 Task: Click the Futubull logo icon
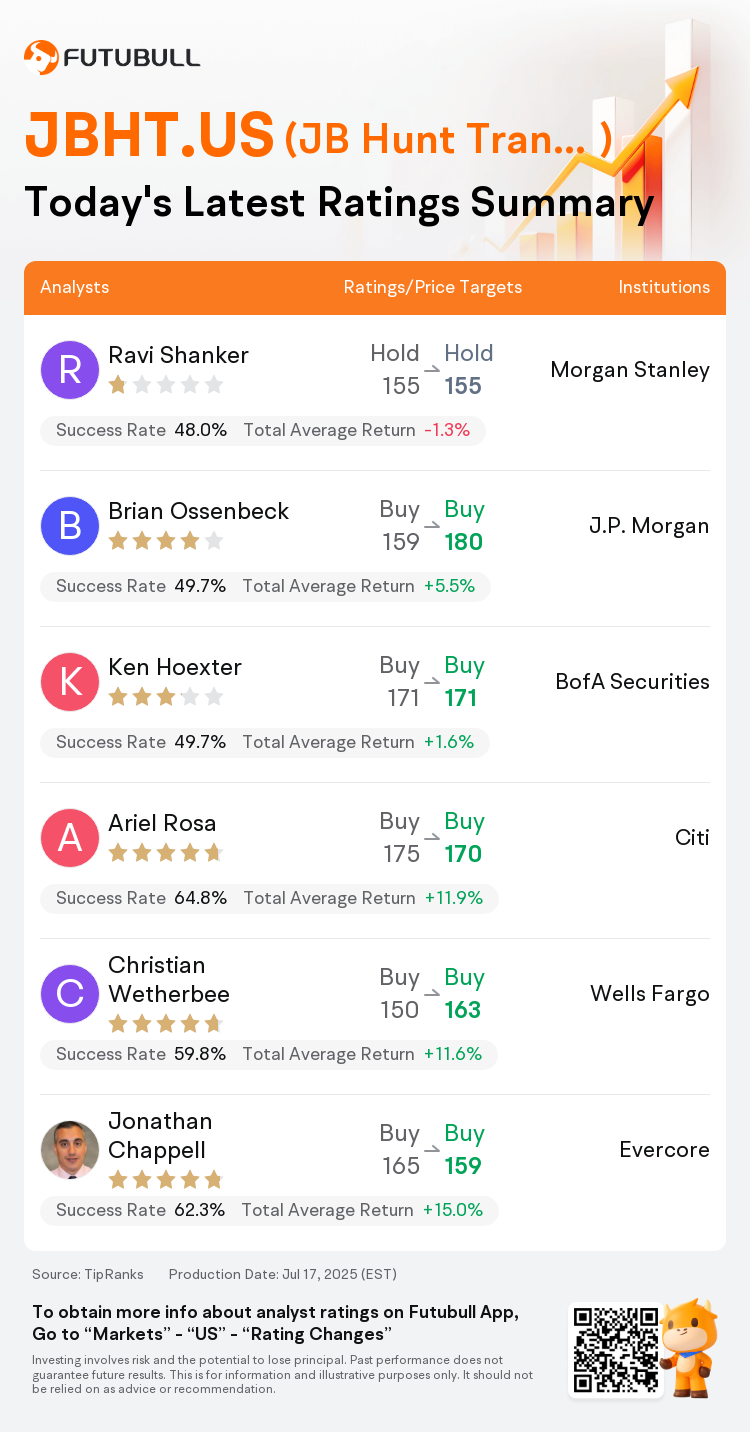tap(41, 57)
